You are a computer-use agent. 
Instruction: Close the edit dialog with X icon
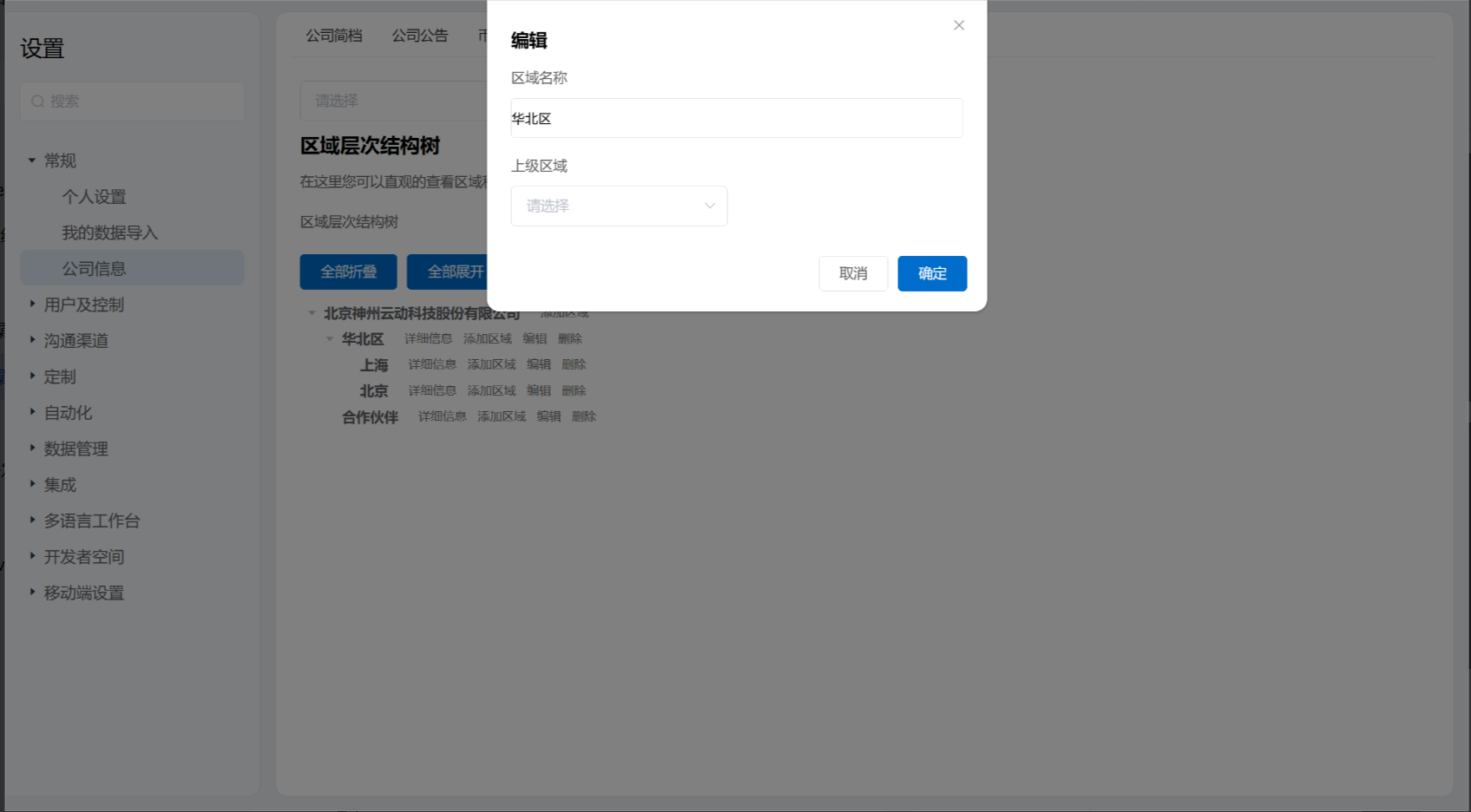(x=959, y=25)
